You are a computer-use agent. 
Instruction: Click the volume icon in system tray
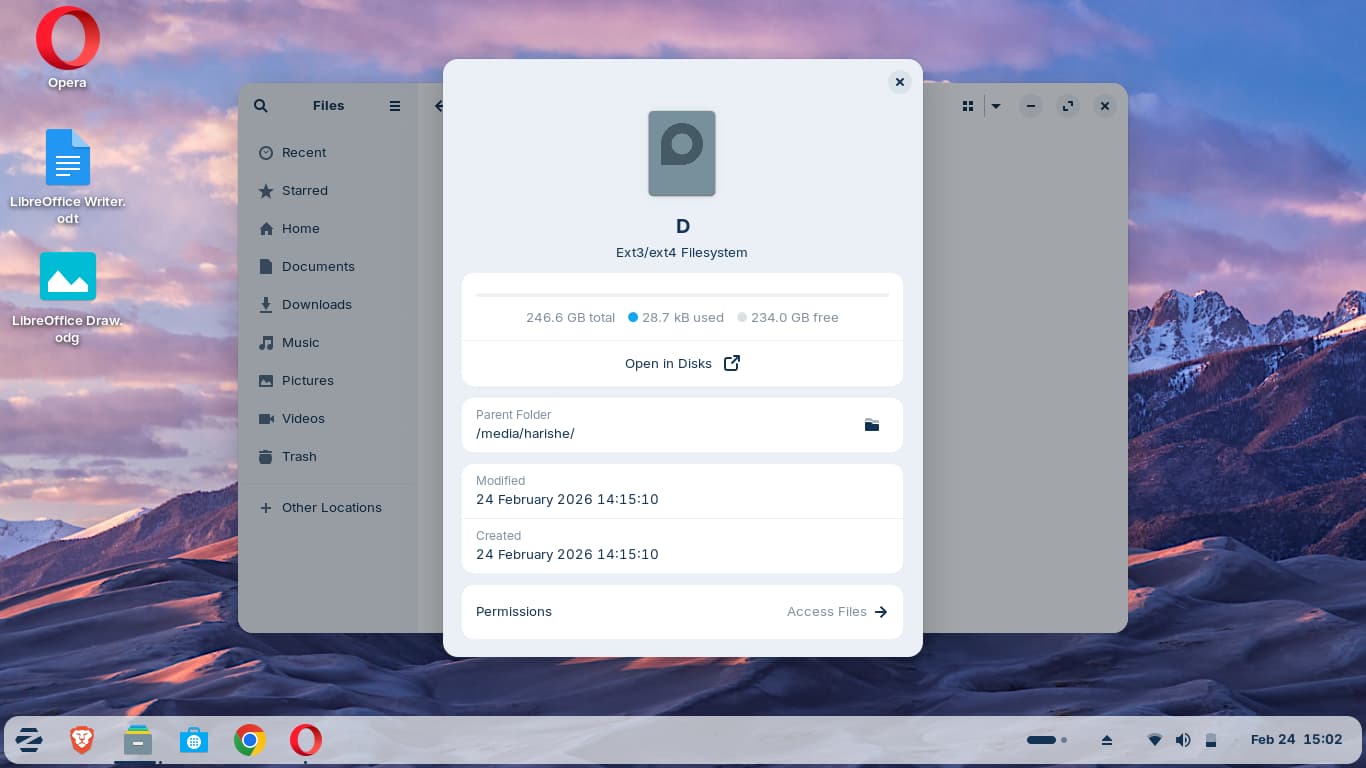pos(1183,740)
